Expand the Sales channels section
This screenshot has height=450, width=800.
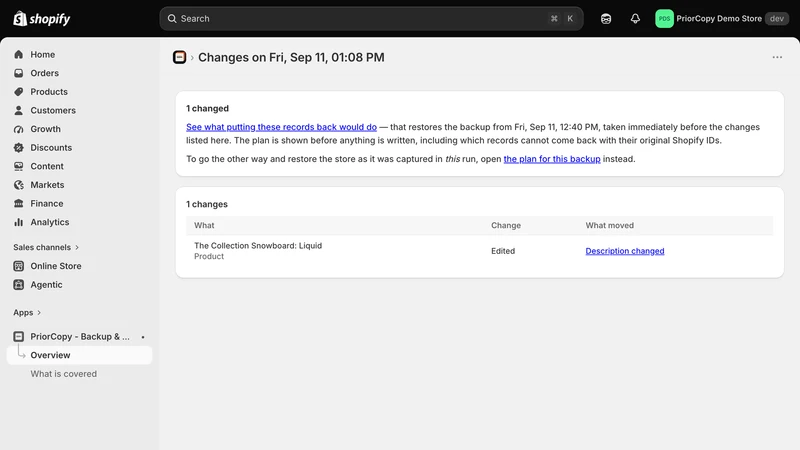[x=46, y=247]
